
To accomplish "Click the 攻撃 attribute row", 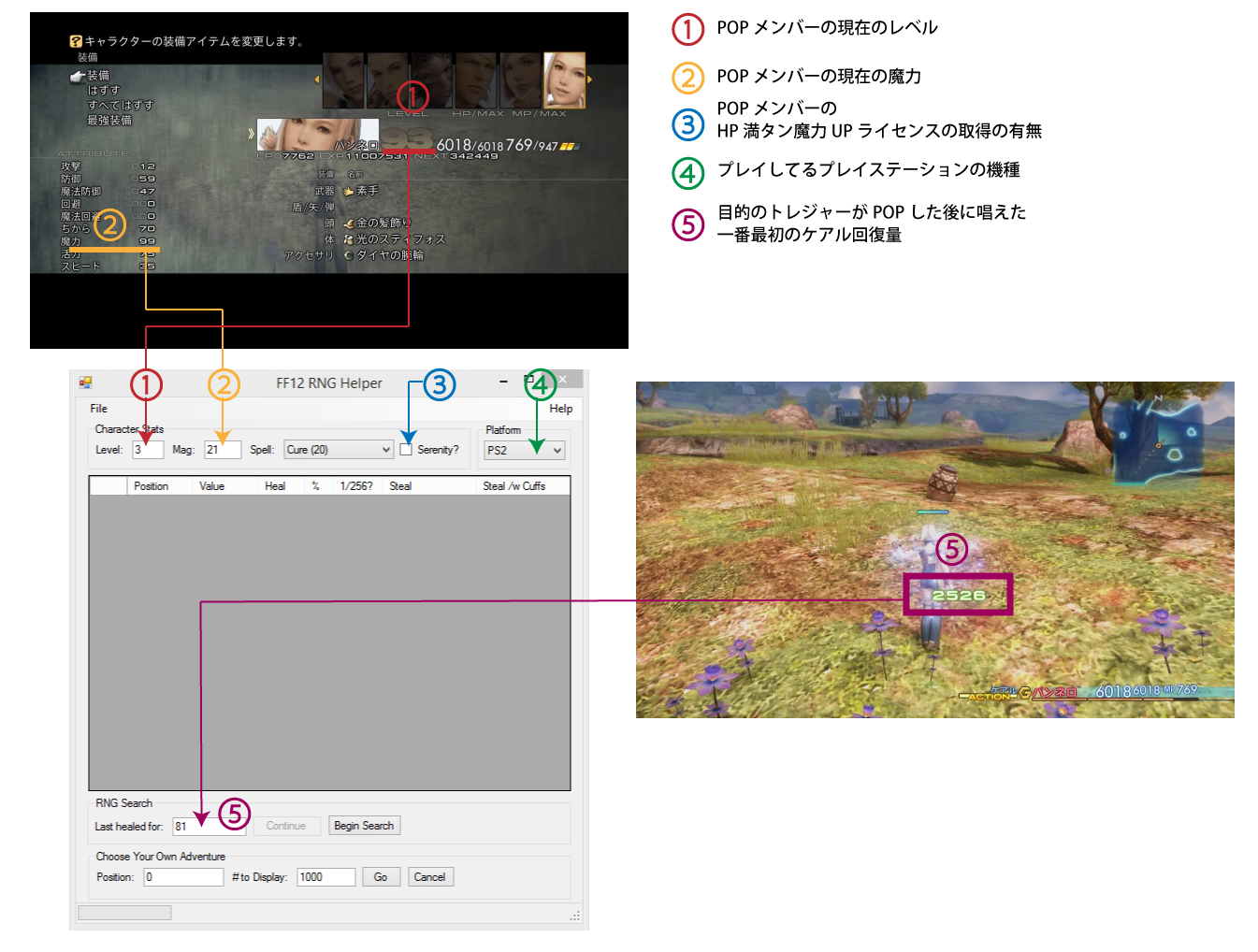I will pyautogui.click(x=108, y=166).
